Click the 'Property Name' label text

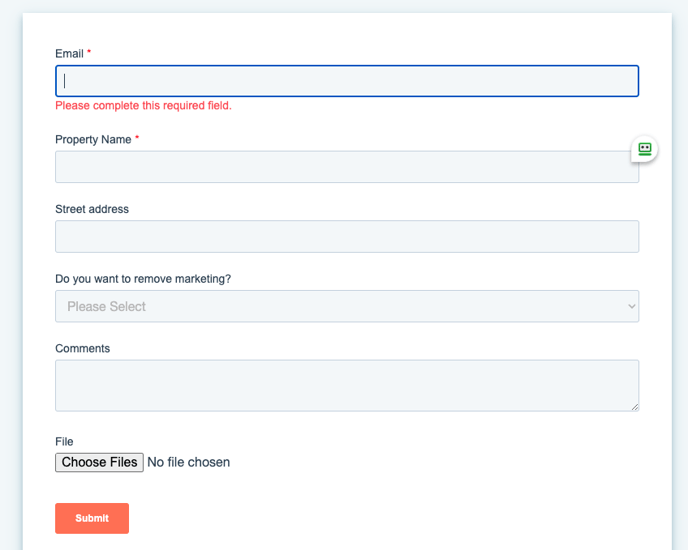pyautogui.click(x=93, y=140)
